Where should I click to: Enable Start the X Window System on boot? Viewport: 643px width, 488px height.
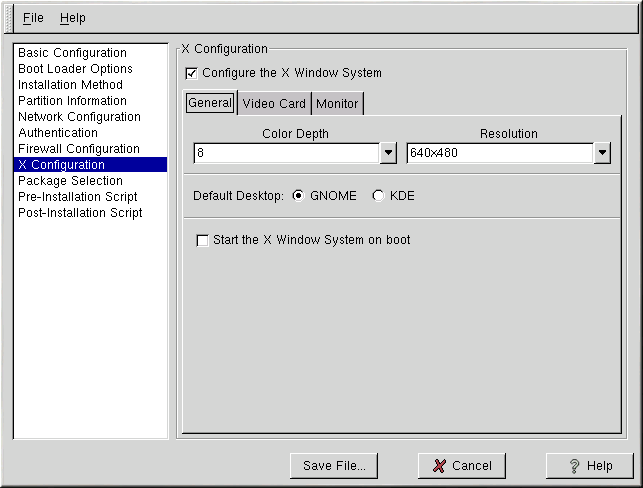point(203,240)
